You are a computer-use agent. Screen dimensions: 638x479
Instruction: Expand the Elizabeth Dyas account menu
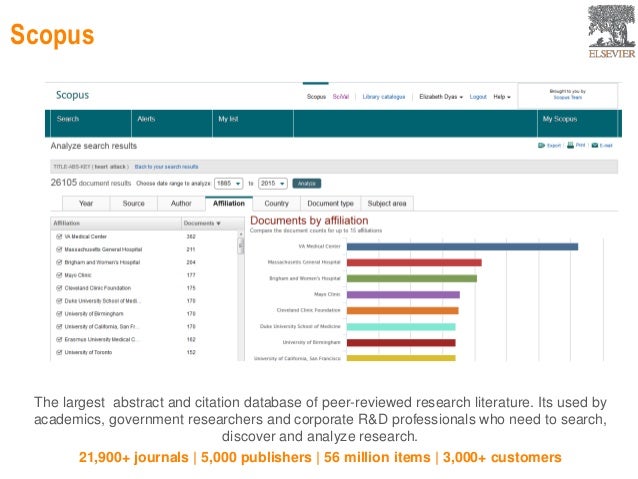tap(441, 97)
